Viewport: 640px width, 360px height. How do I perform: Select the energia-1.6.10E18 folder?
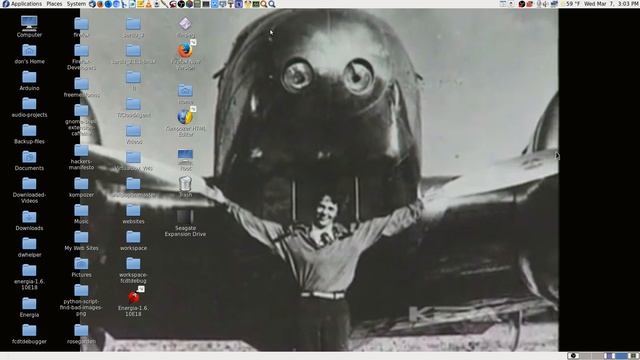click(x=29, y=277)
